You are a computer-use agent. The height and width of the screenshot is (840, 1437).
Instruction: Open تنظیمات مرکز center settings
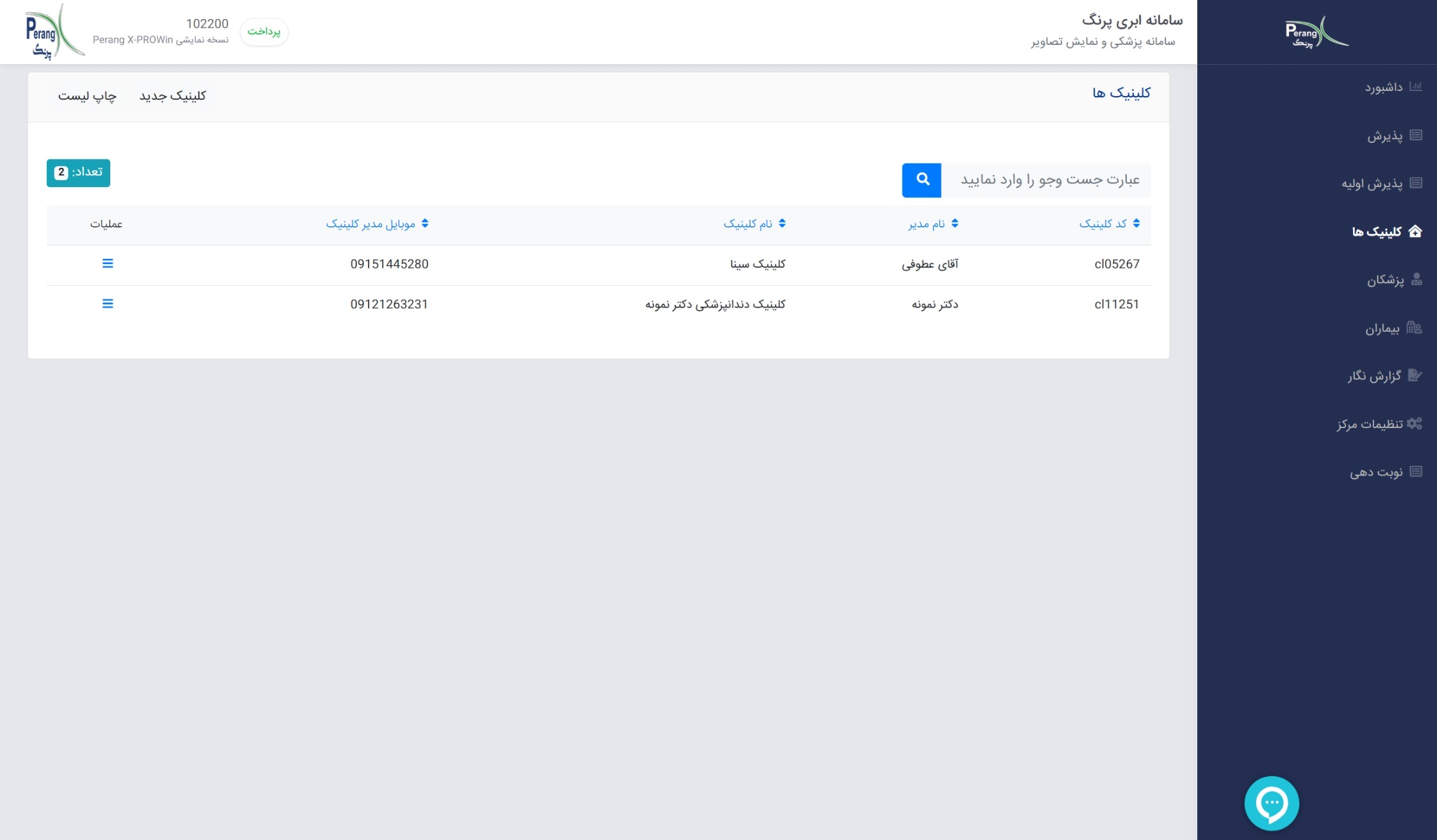click(x=1370, y=424)
